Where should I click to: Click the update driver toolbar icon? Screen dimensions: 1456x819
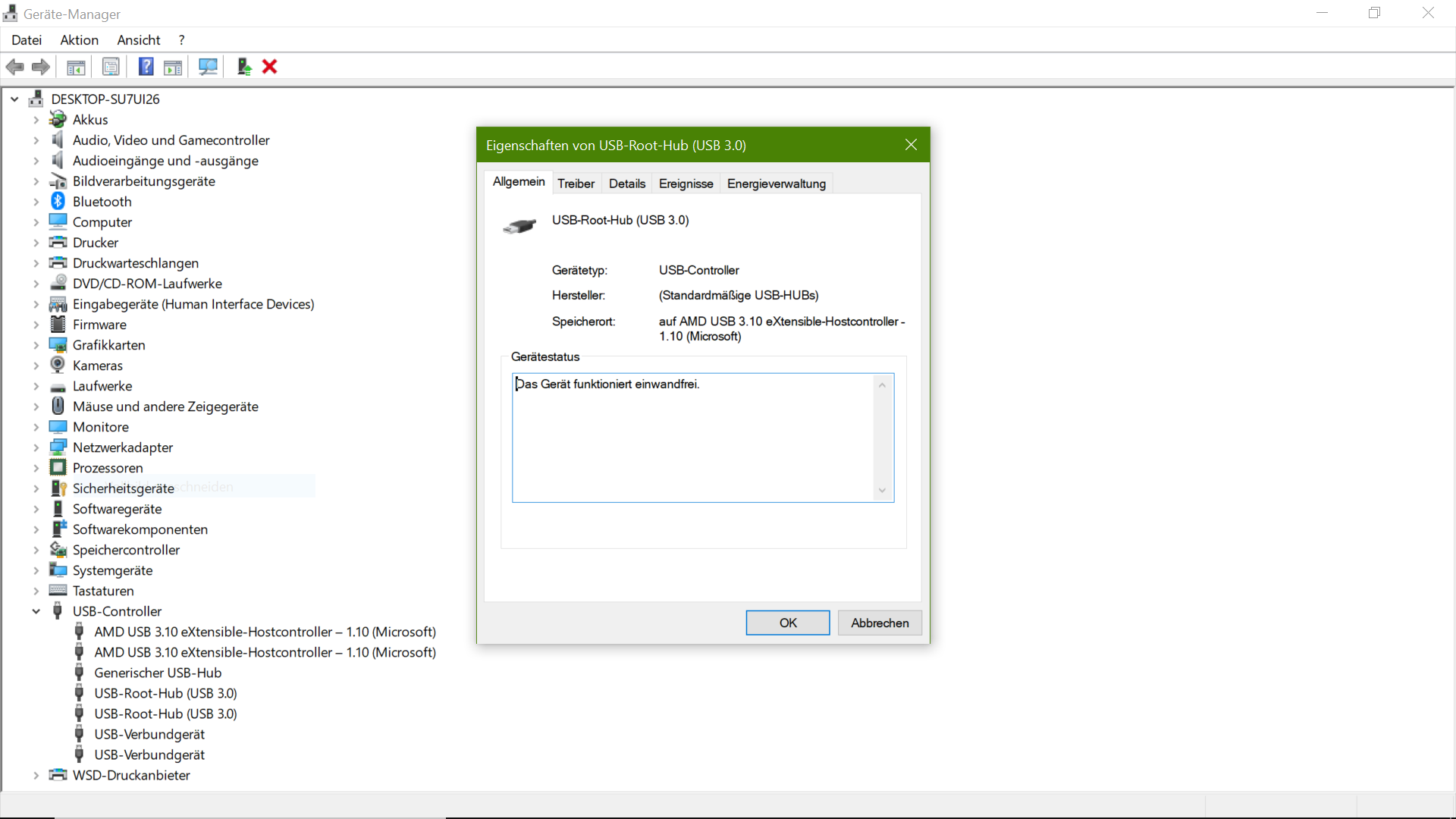tap(244, 67)
